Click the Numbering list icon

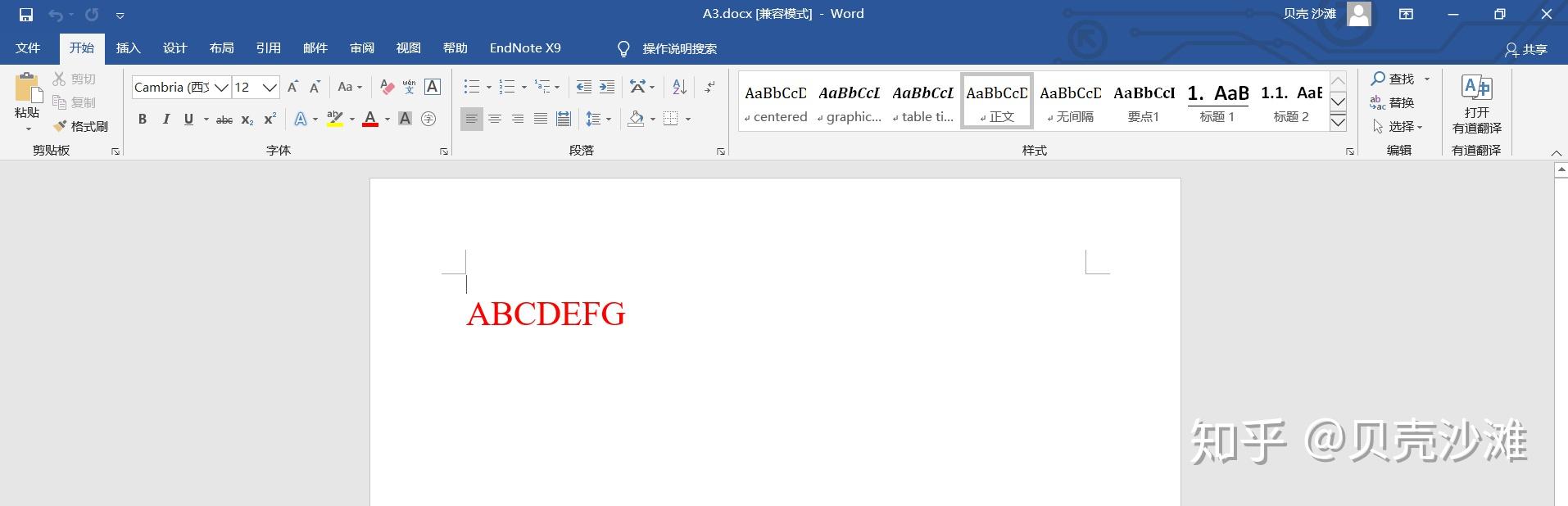pos(507,87)
